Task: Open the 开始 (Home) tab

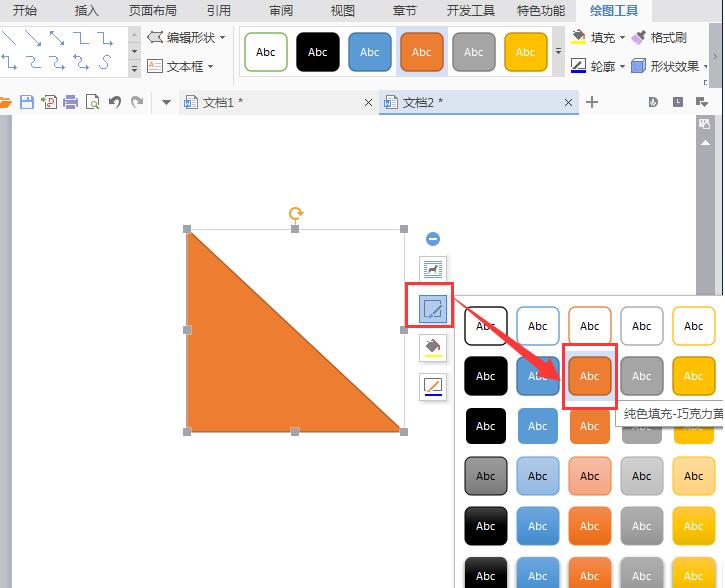Action: pyautogui.click(x=25, y=10)
